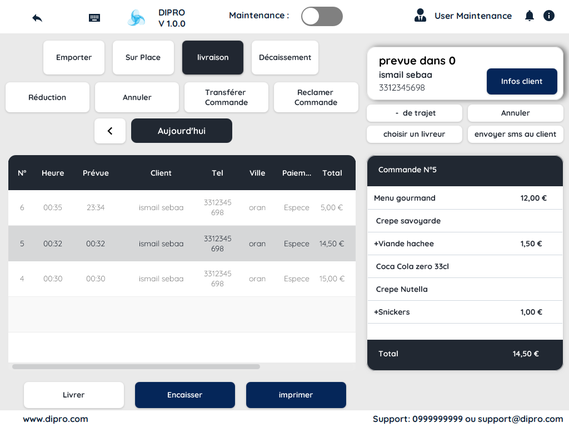
Task: Open notifications bell icon
Action: [x=529, y=16]
